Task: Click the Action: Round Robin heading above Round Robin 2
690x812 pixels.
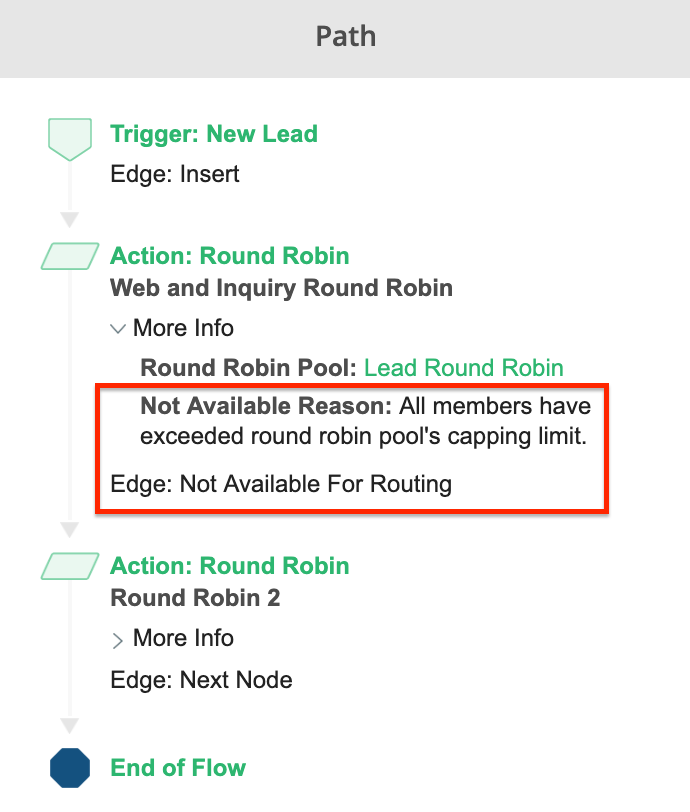Action: pos(229,566)
